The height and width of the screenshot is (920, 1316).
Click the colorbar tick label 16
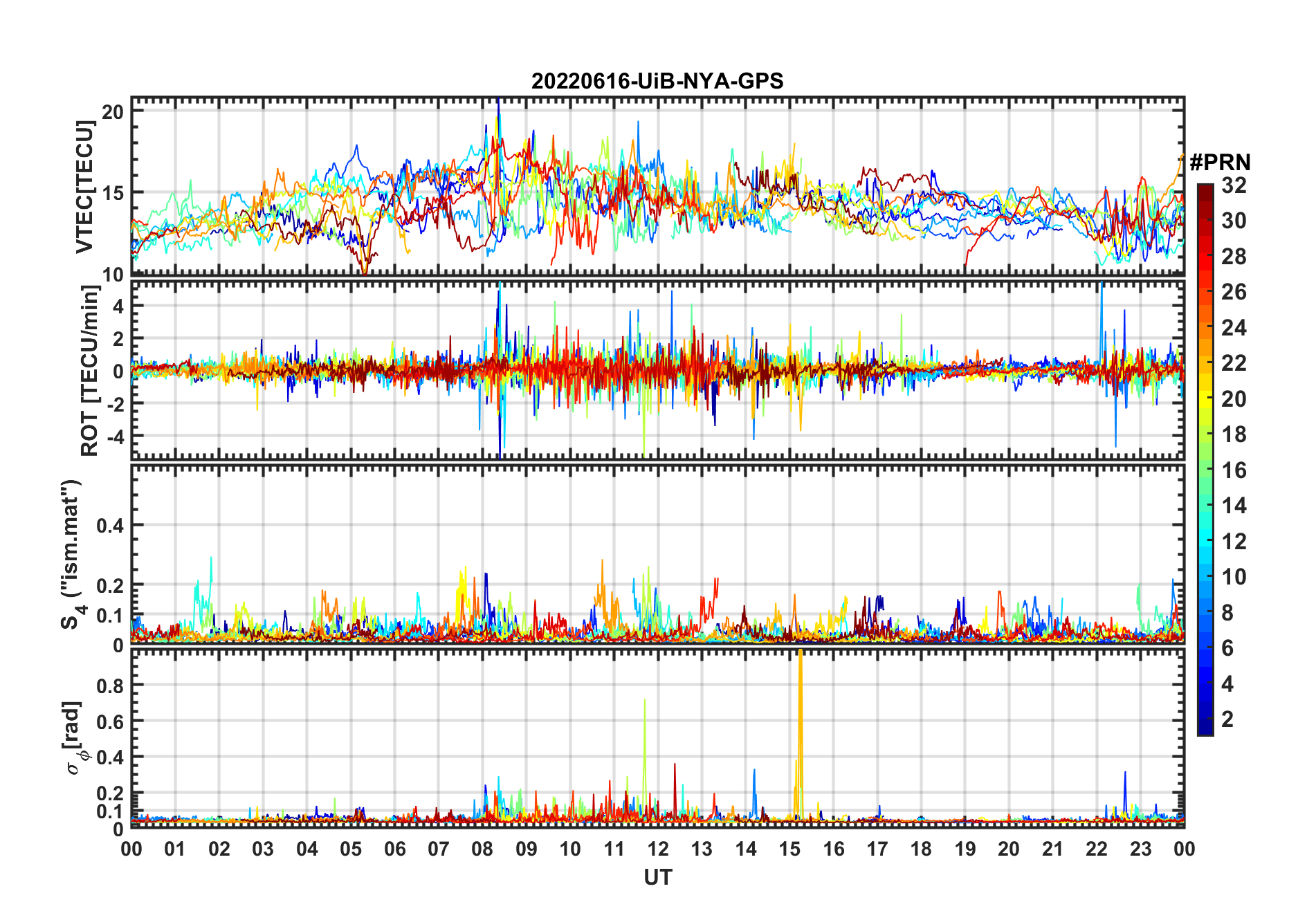pos(1234,470)
